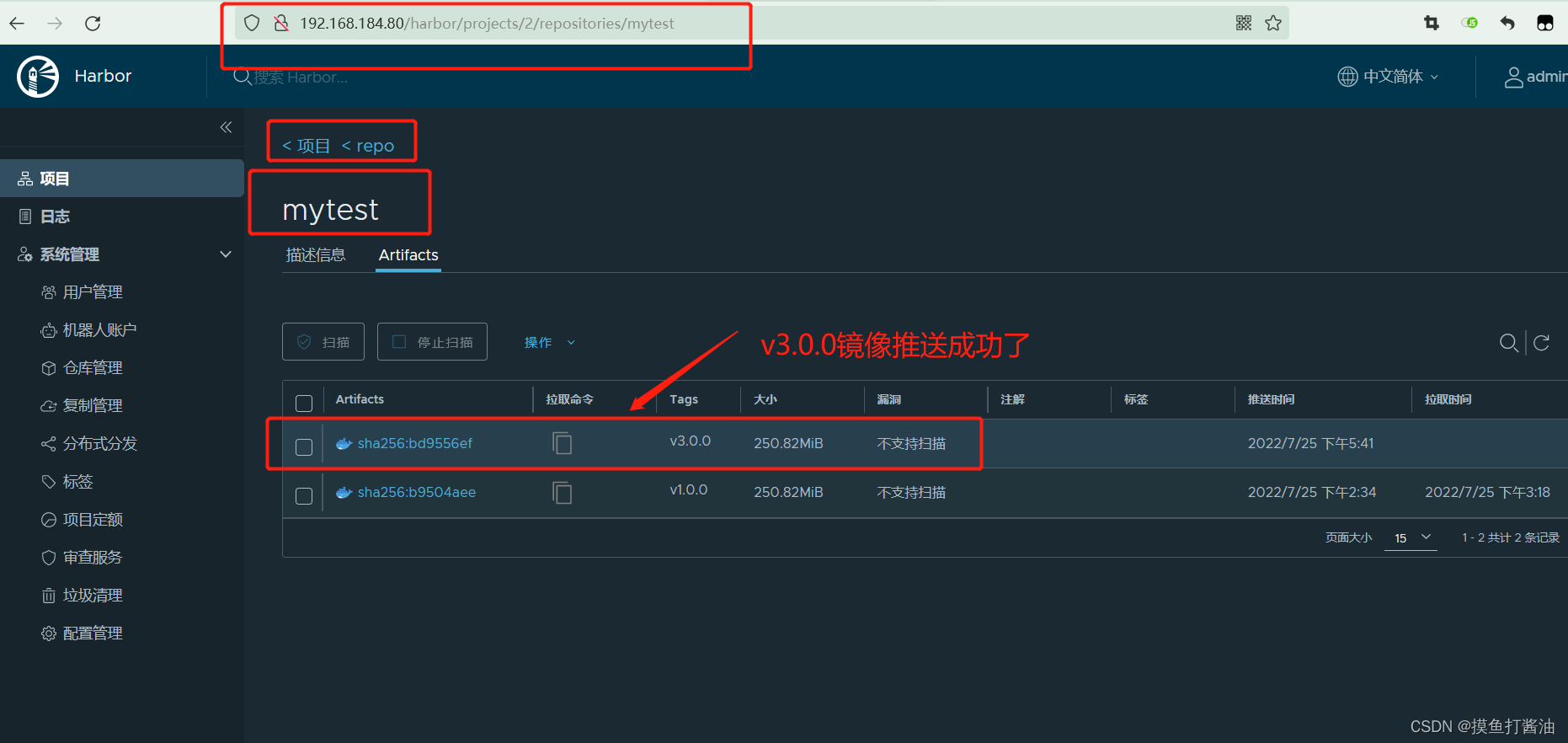
Task: Click the green extension icon in toolbar
Action: coord(1470,24)
